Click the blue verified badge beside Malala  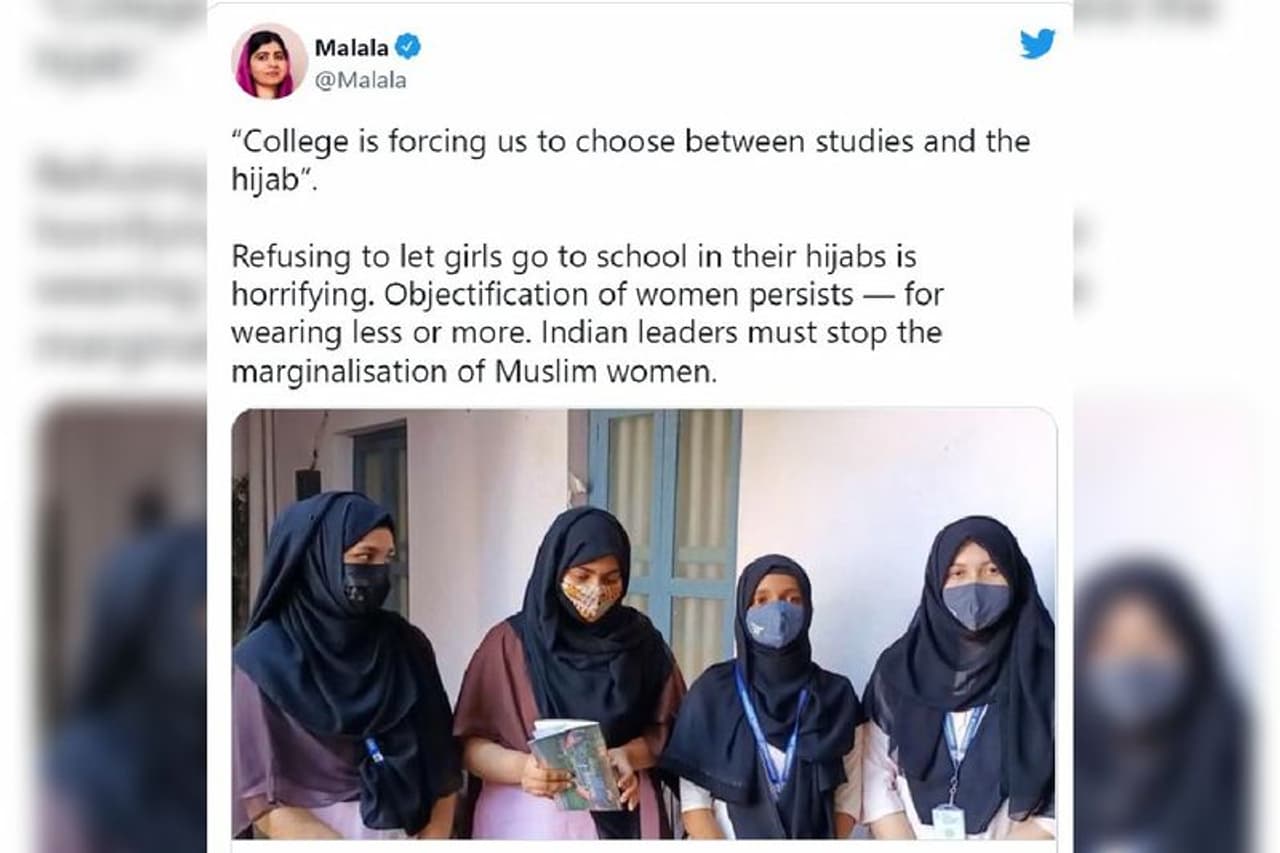coord(408,46)
